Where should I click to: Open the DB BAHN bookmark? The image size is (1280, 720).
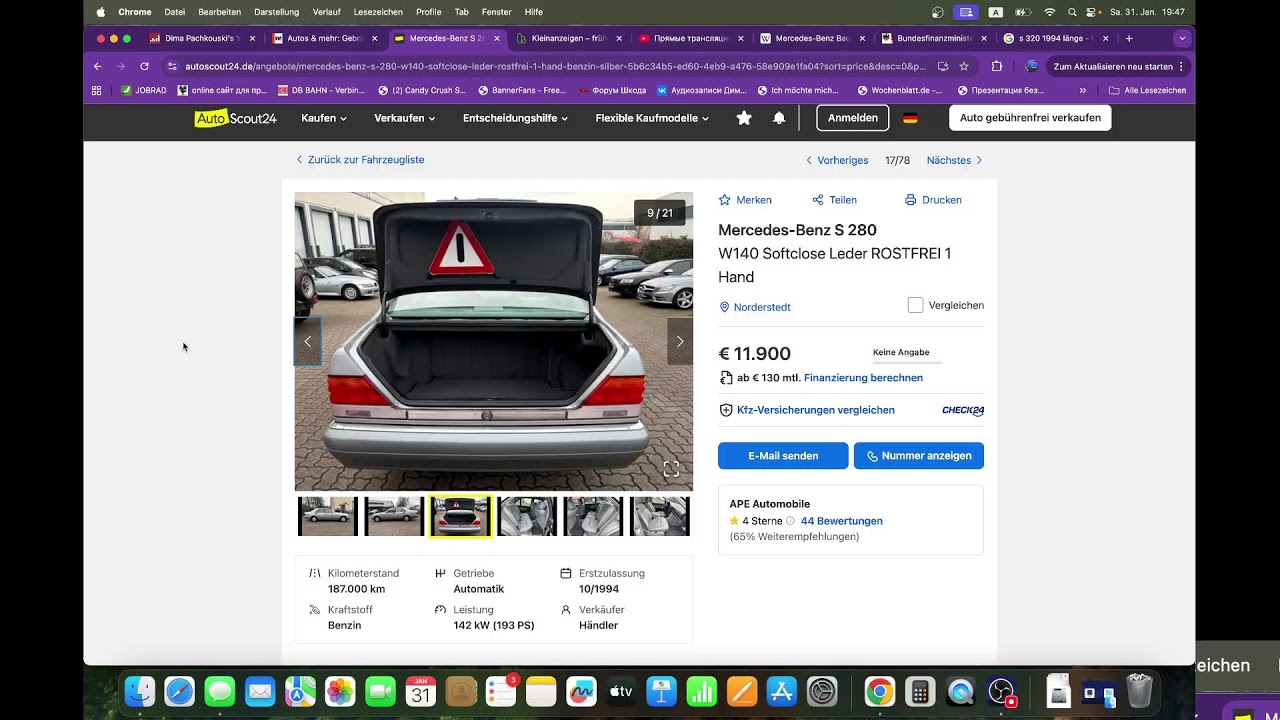320,90
